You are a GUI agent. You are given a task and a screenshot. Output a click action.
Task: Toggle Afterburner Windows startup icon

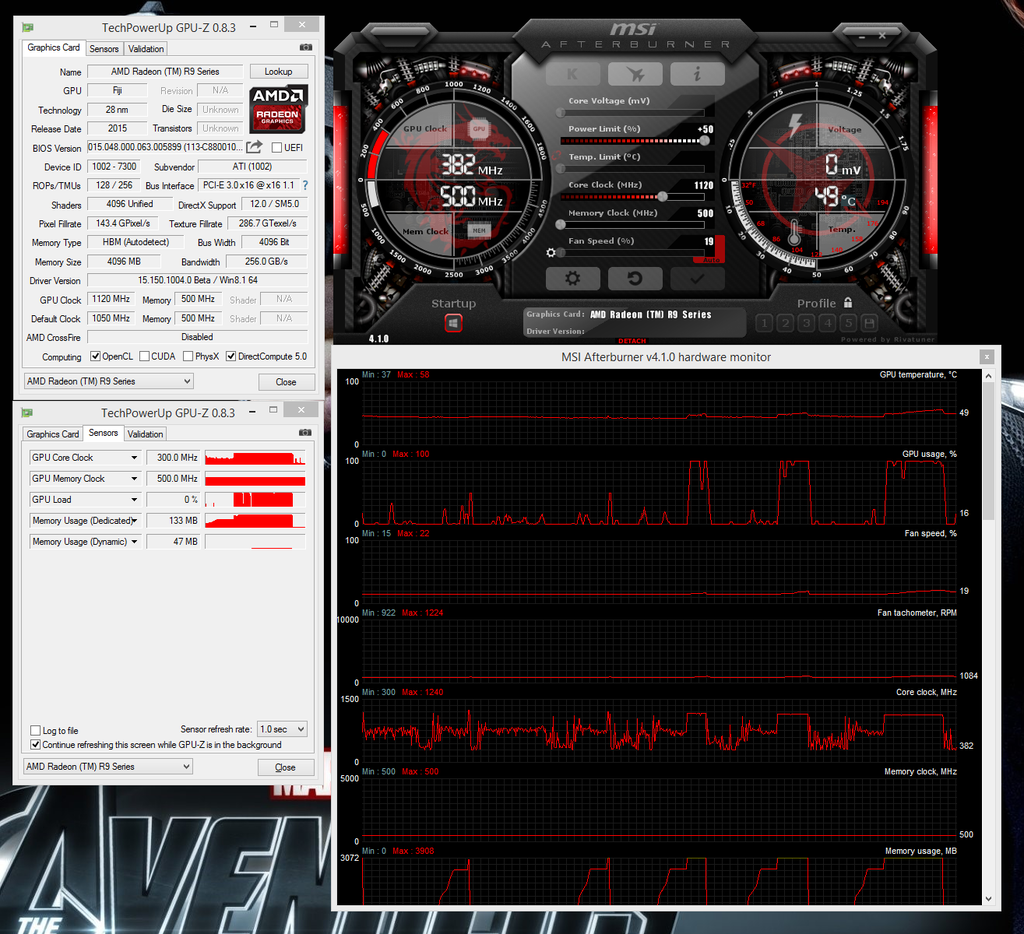pyautogui.click(x=453, y=323)
